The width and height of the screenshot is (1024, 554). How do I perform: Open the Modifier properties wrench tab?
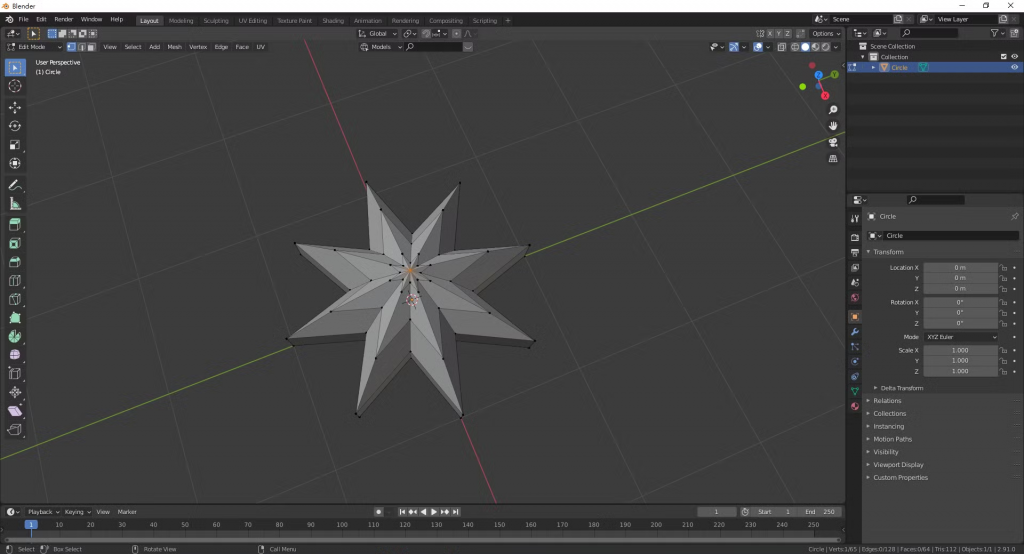pos(855,332)
